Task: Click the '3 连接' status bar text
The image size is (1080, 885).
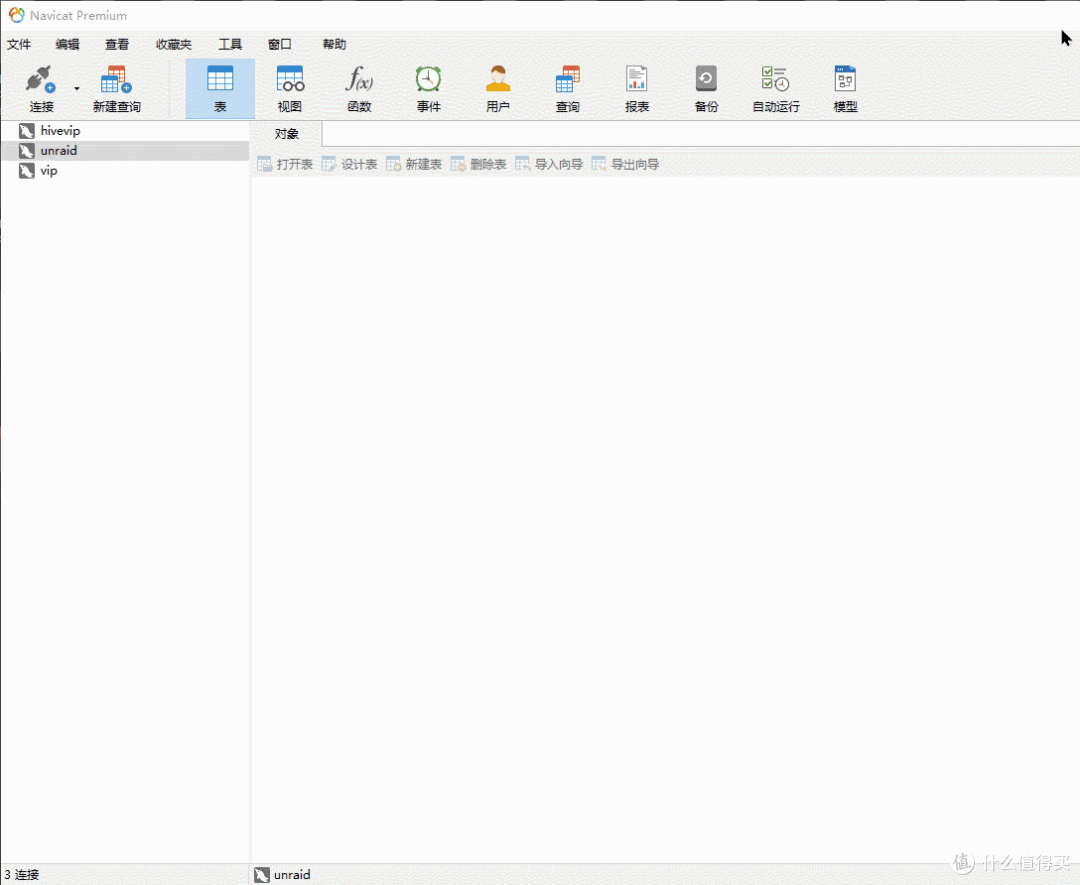Action: tap(21, 875)
